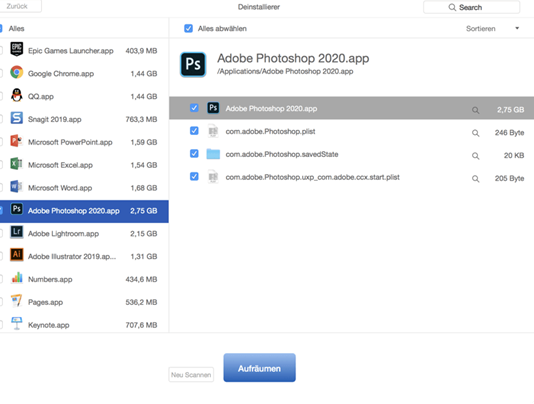Uncheck the com.adobe.Photoshop.plist checkbox
This screenshot has height=404, width=534.
coord(194,131)
